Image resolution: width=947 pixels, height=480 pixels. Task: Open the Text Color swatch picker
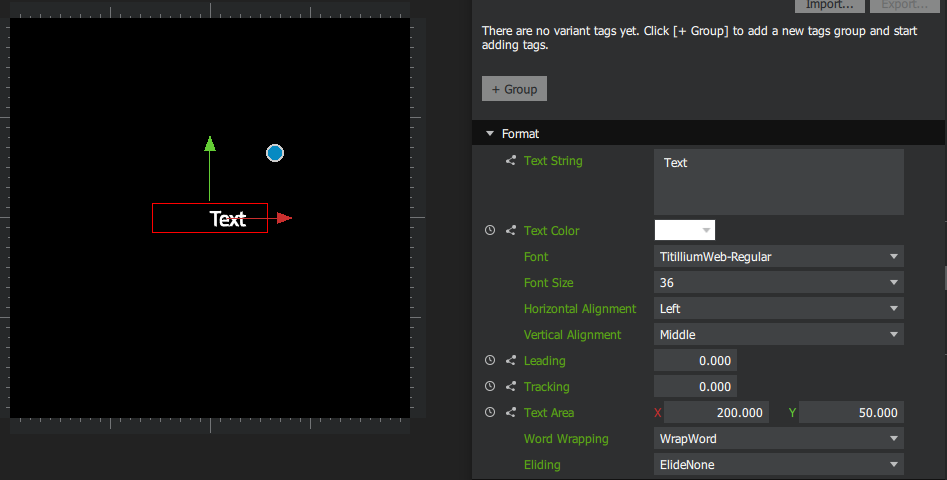(x=684, y=231)
